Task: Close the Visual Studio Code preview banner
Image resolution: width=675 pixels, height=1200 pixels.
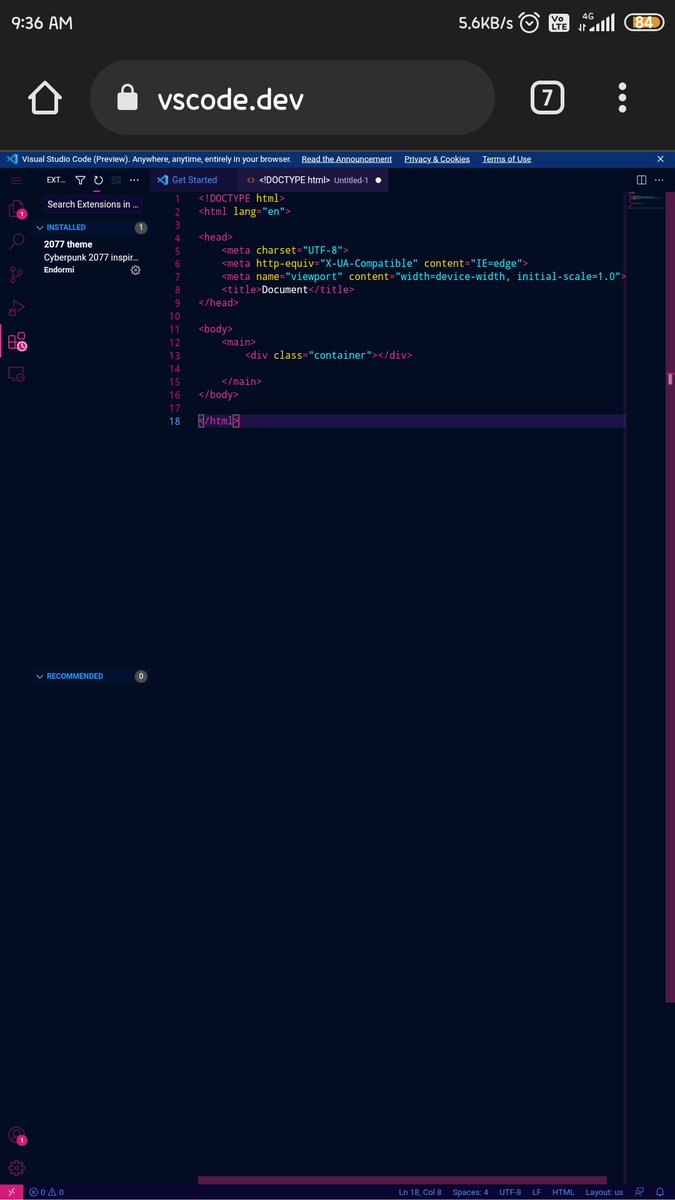Action: [x=660, y=159]
